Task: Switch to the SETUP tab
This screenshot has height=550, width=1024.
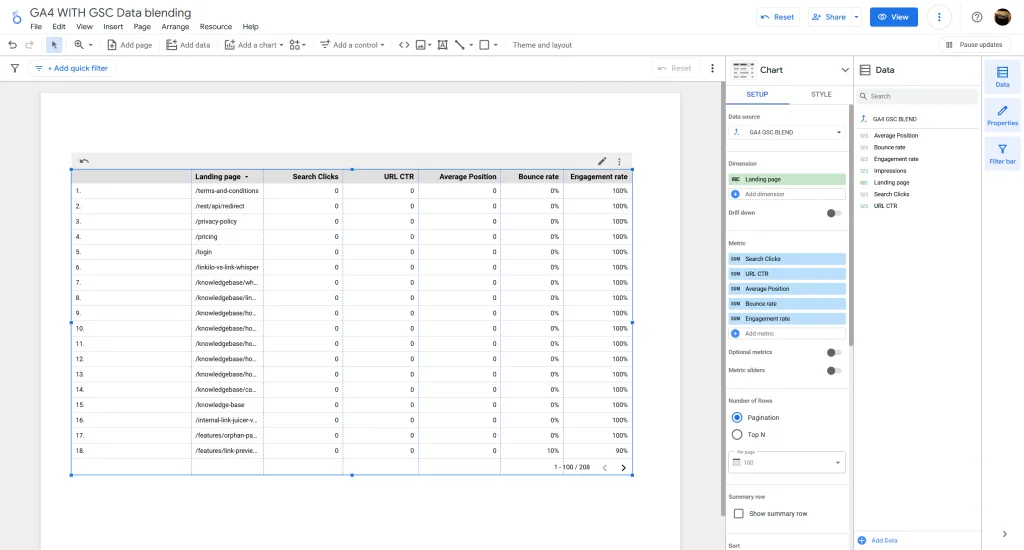Action: (757, 94)
